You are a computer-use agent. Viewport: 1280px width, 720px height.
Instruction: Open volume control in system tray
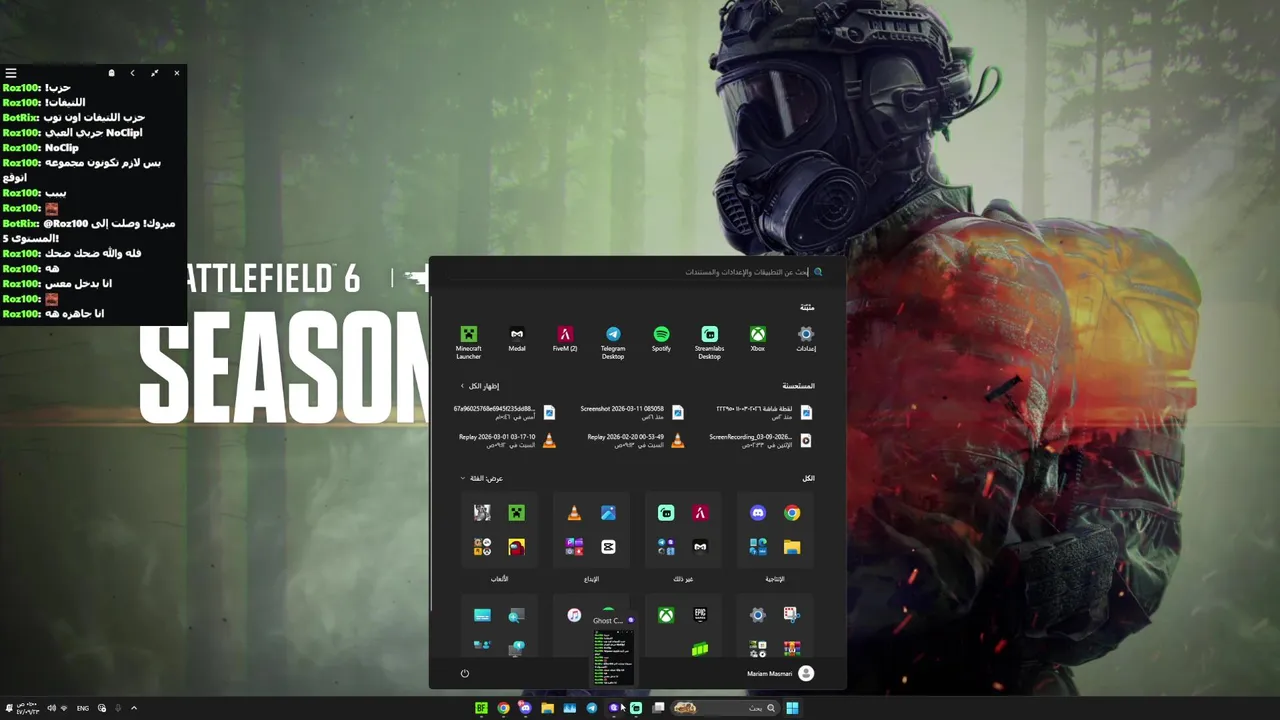click(x=51, y=708)
